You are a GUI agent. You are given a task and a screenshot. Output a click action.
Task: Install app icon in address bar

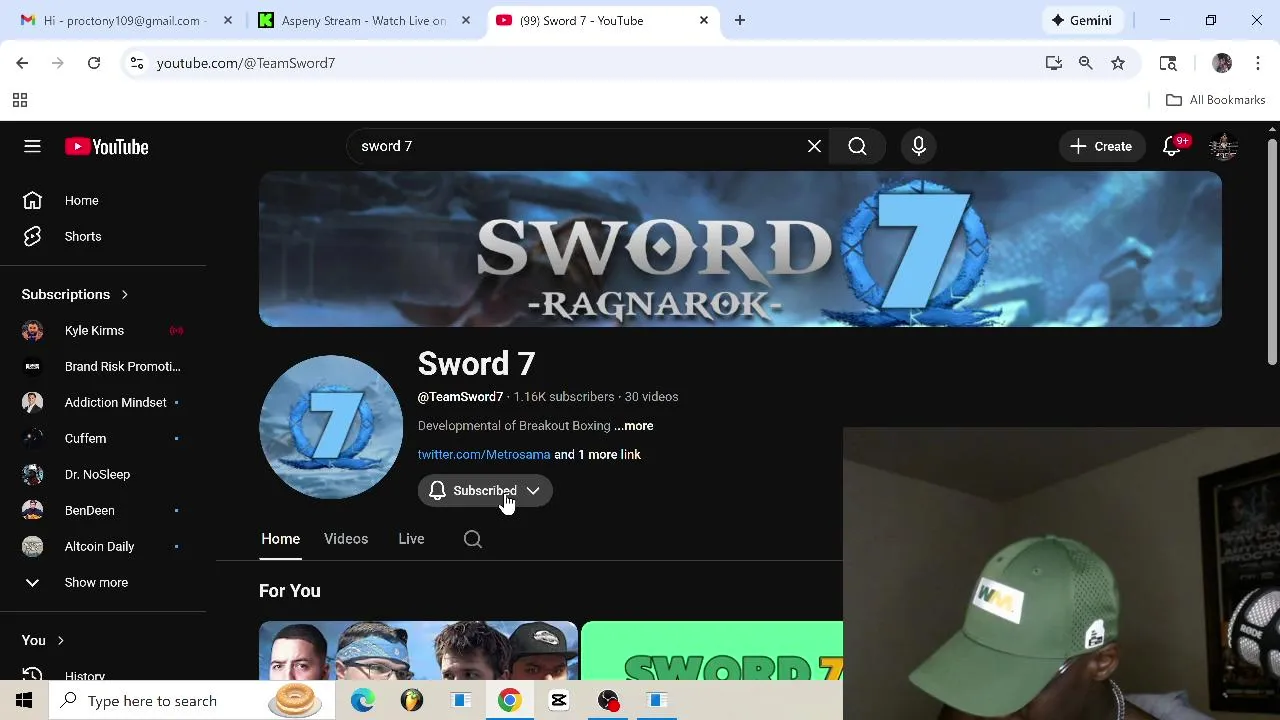tap(1054, 63)
